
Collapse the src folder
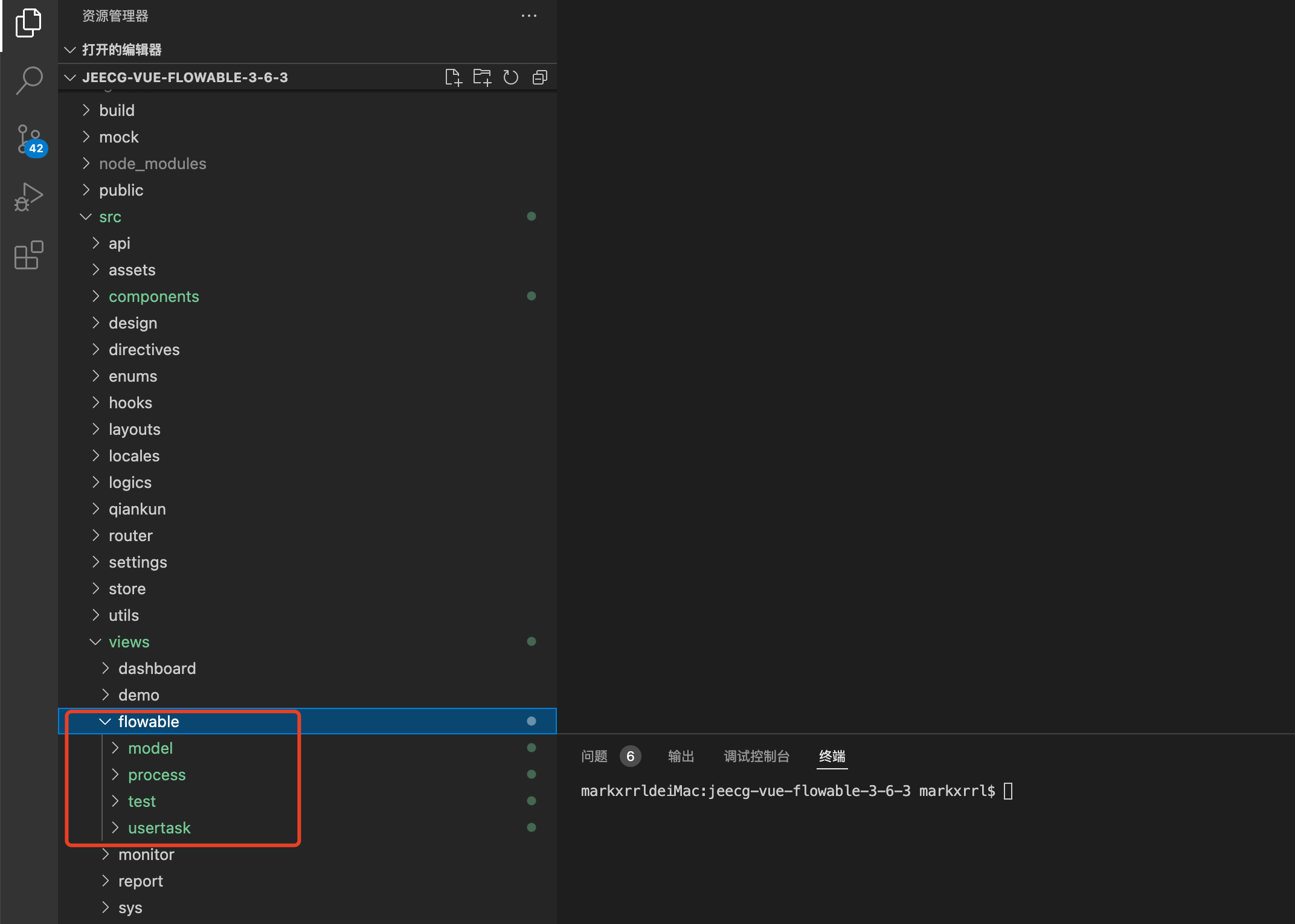click(x=307, y=217)
